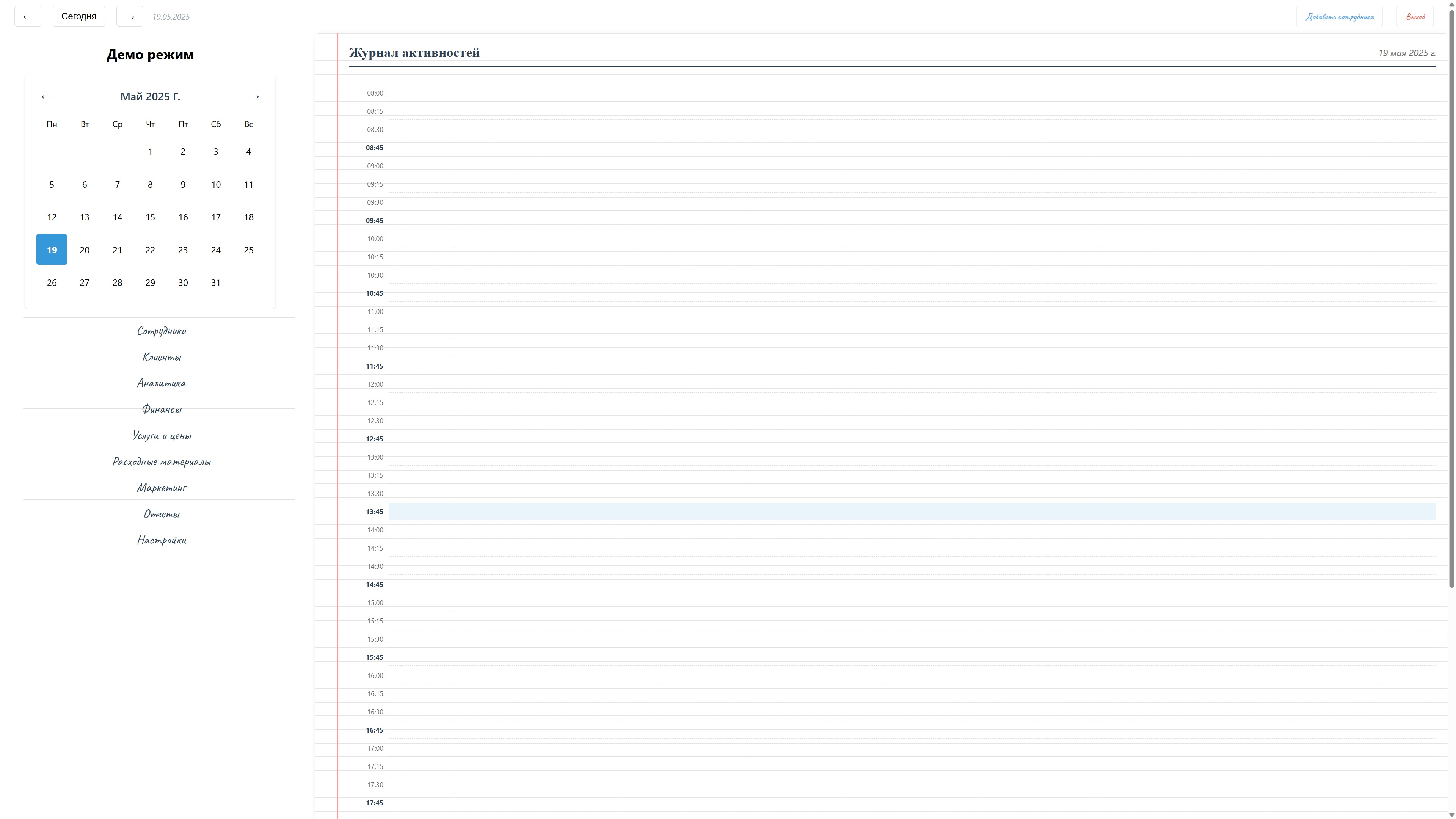1456x819 pixels.
Task: Open Услуги и цены section
Action: coord(162,435)
